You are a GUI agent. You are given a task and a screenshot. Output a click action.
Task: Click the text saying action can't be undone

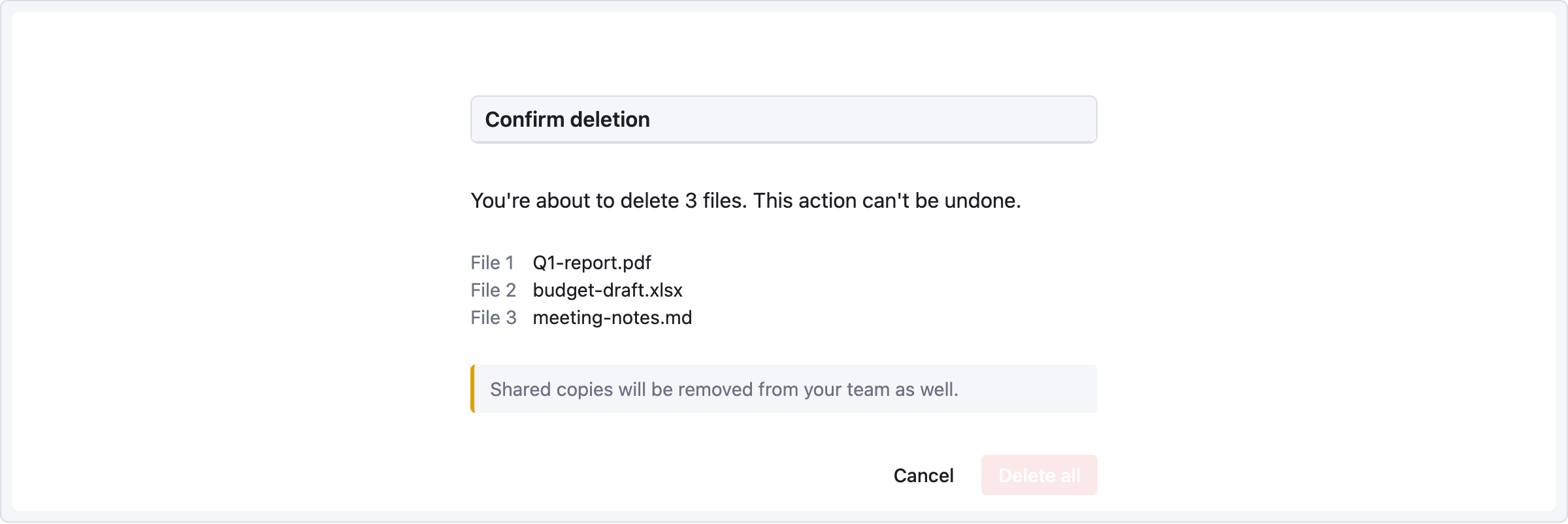885,201
